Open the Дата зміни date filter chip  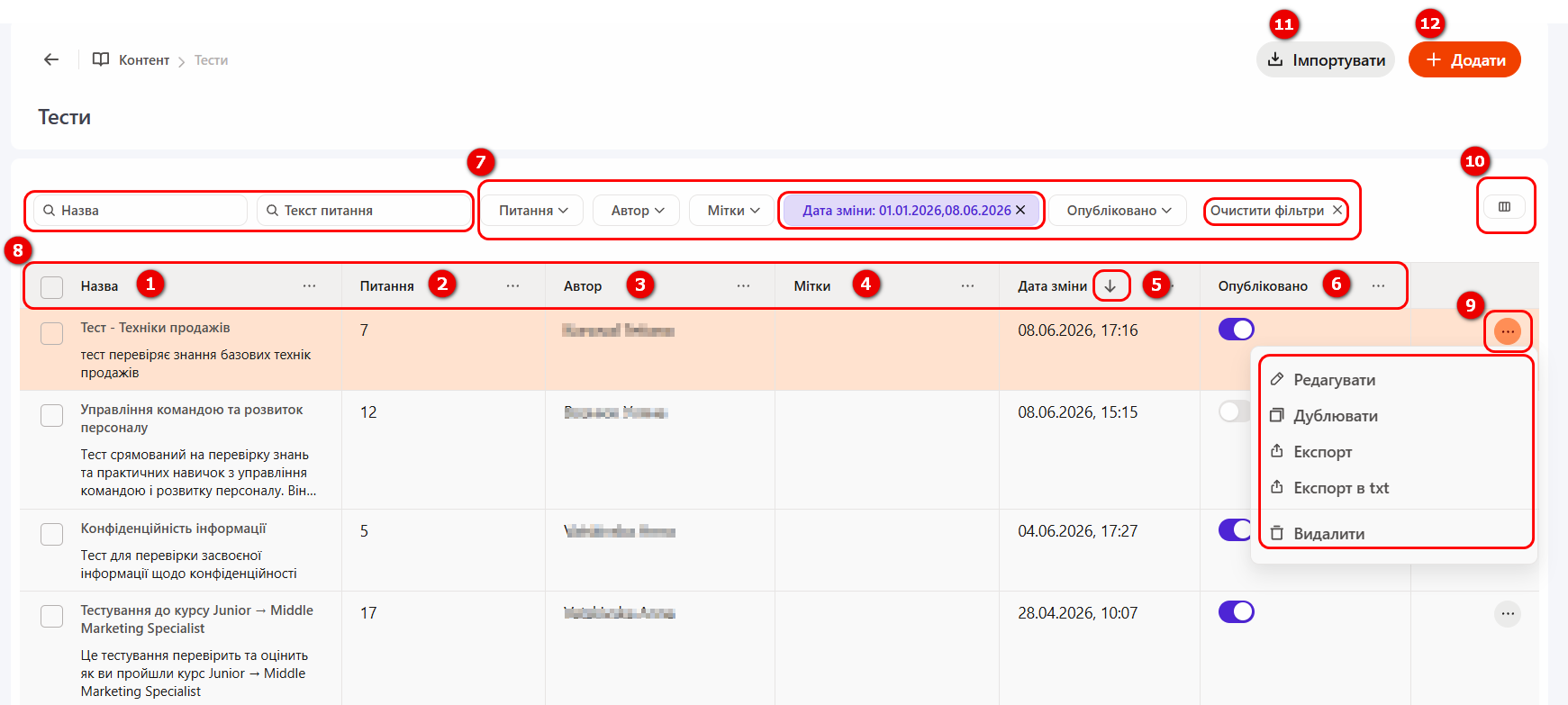(x=906, y=211)
